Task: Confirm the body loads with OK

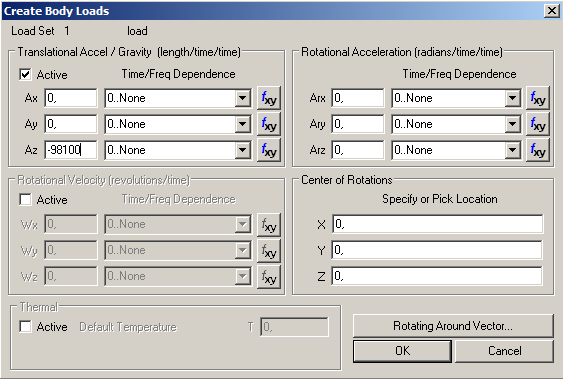Action: click(402, 351)
